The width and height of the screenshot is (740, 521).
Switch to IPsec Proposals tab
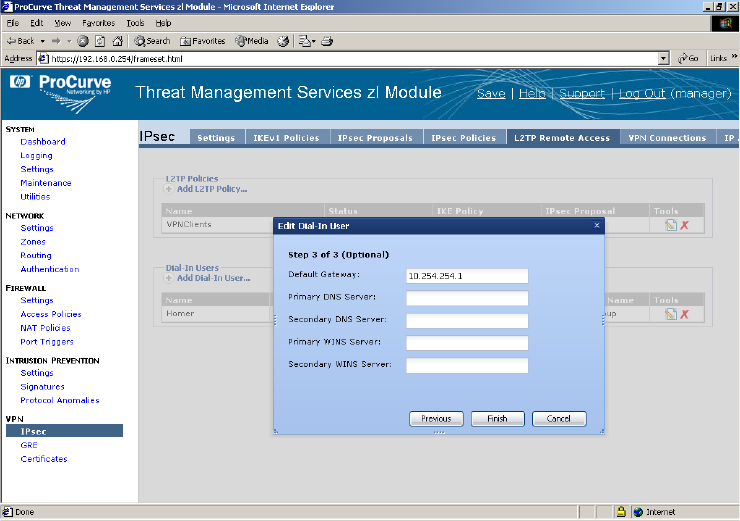[x=375, y=138]
